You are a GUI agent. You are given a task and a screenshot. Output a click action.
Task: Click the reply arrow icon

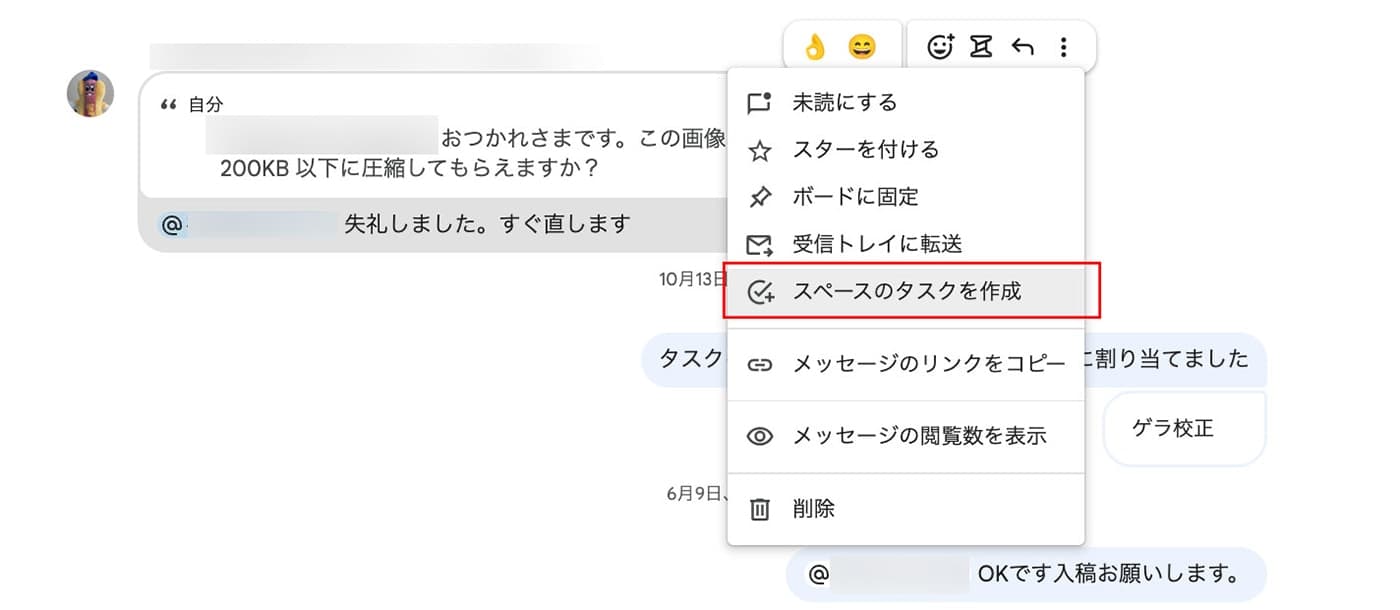coord(1022,46)
